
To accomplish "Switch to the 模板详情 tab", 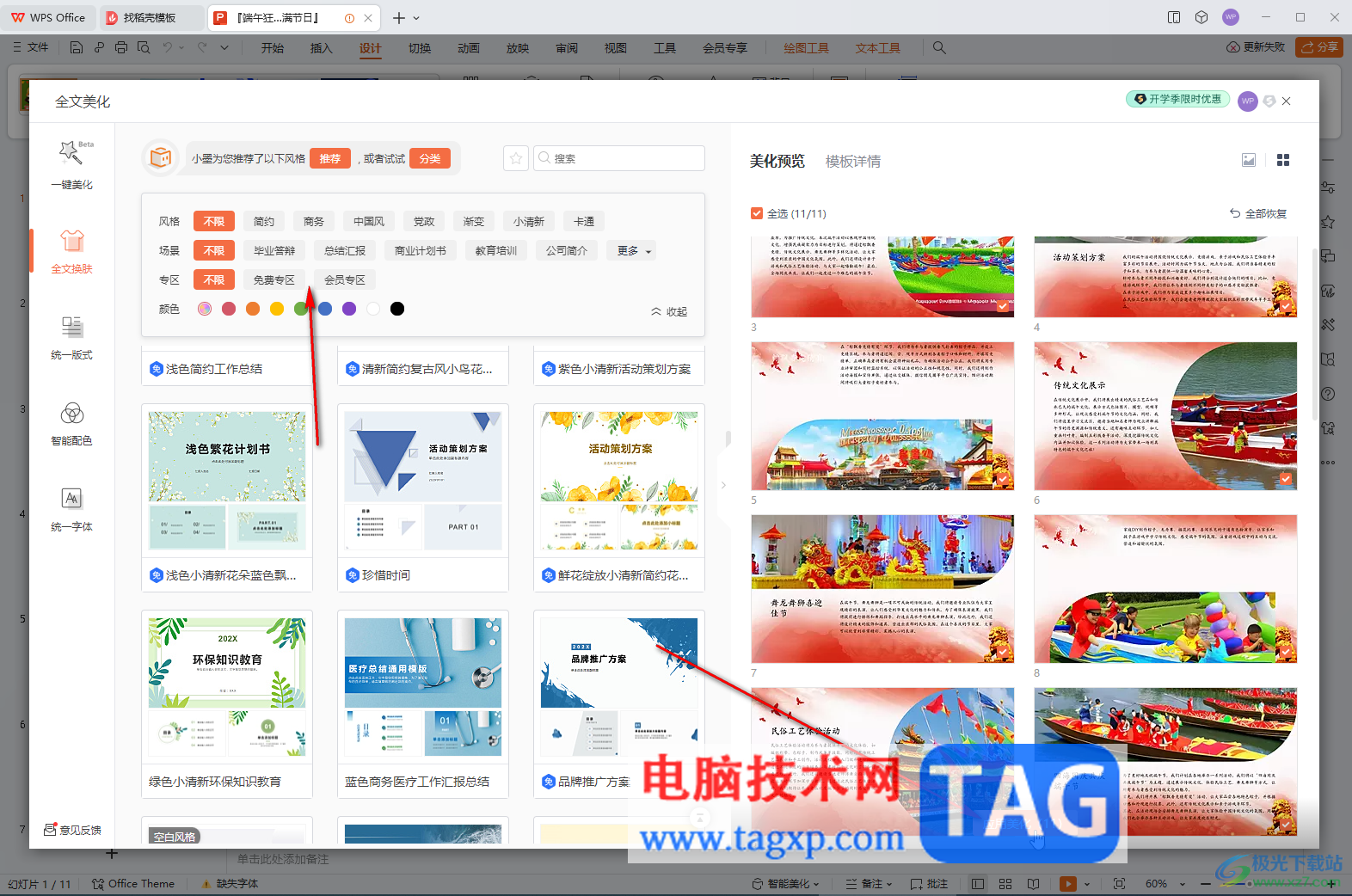I will coord(853,162).
